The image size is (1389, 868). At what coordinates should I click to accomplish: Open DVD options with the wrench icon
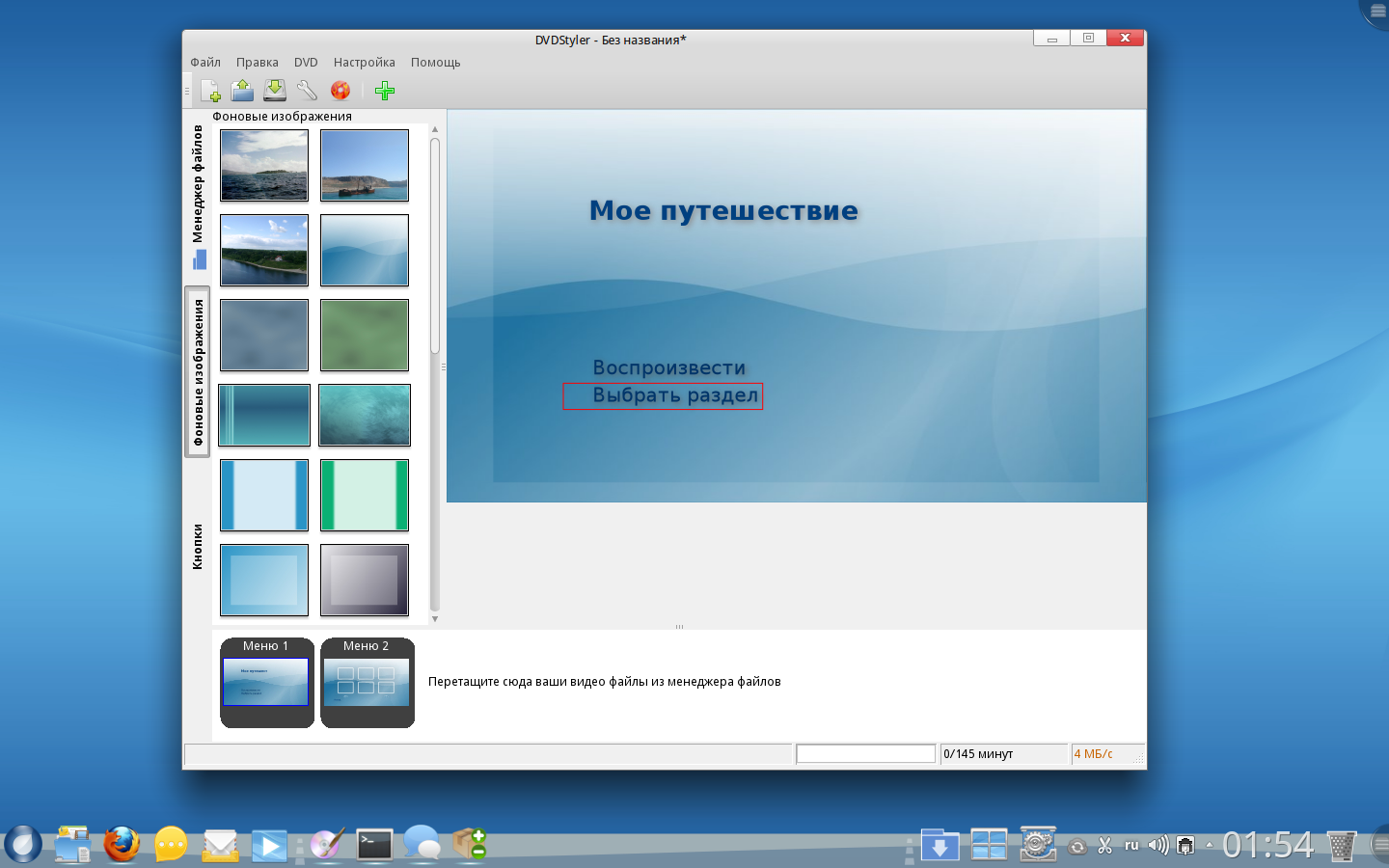point(307,91)
